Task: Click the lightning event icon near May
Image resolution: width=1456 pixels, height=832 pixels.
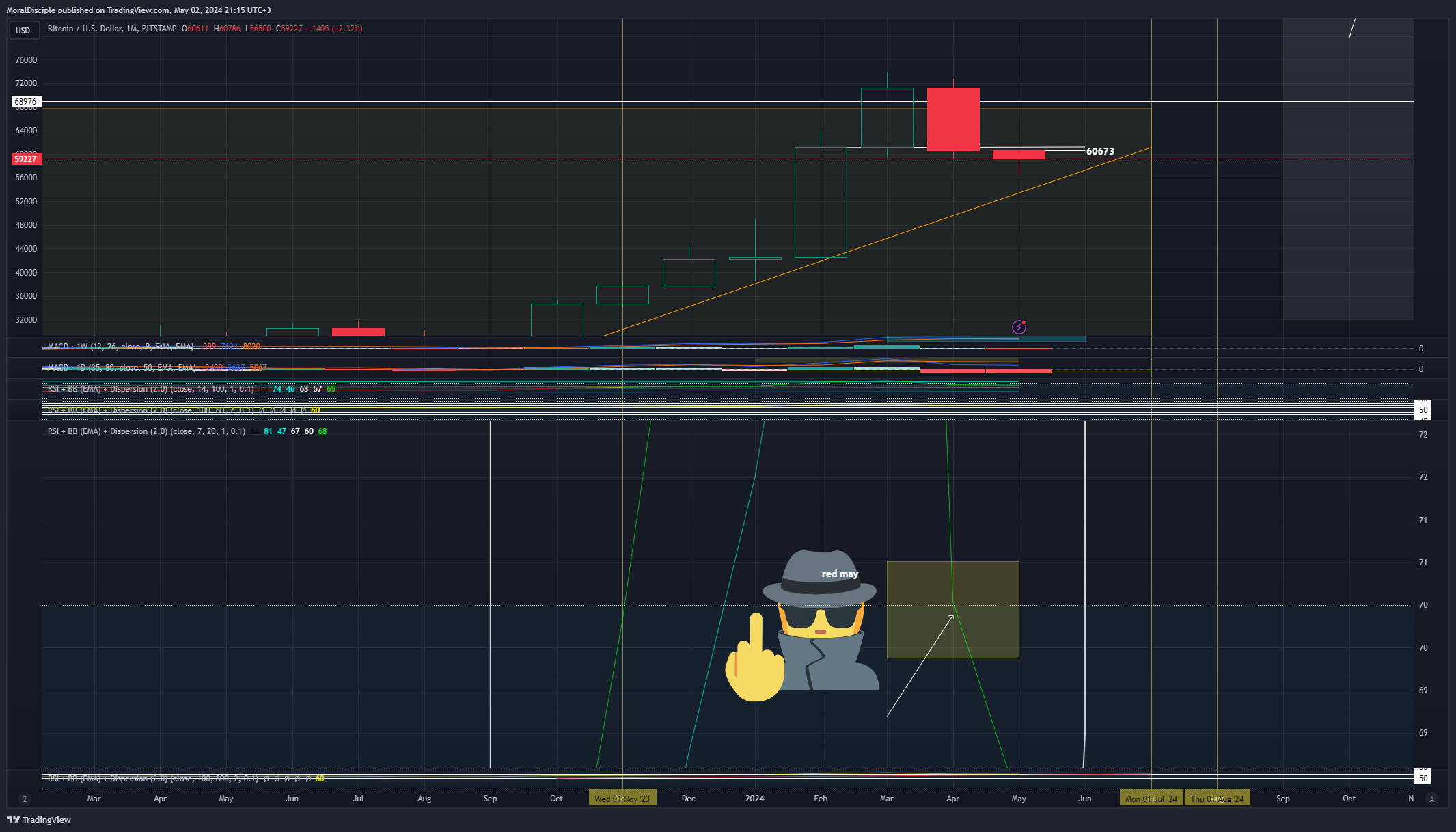Action: 1019,327
